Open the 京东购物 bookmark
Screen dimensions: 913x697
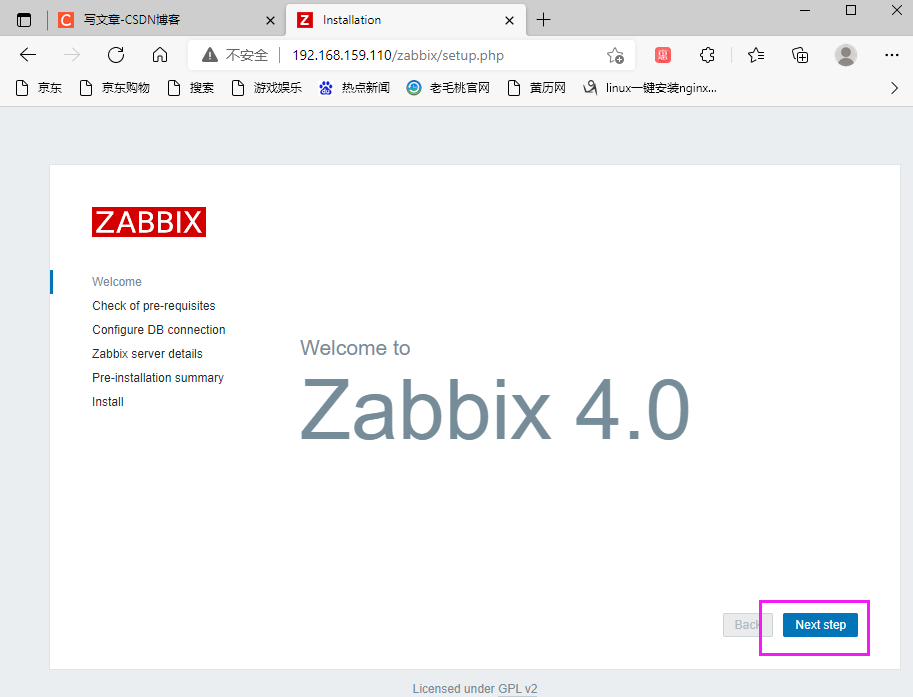[115, 88]
